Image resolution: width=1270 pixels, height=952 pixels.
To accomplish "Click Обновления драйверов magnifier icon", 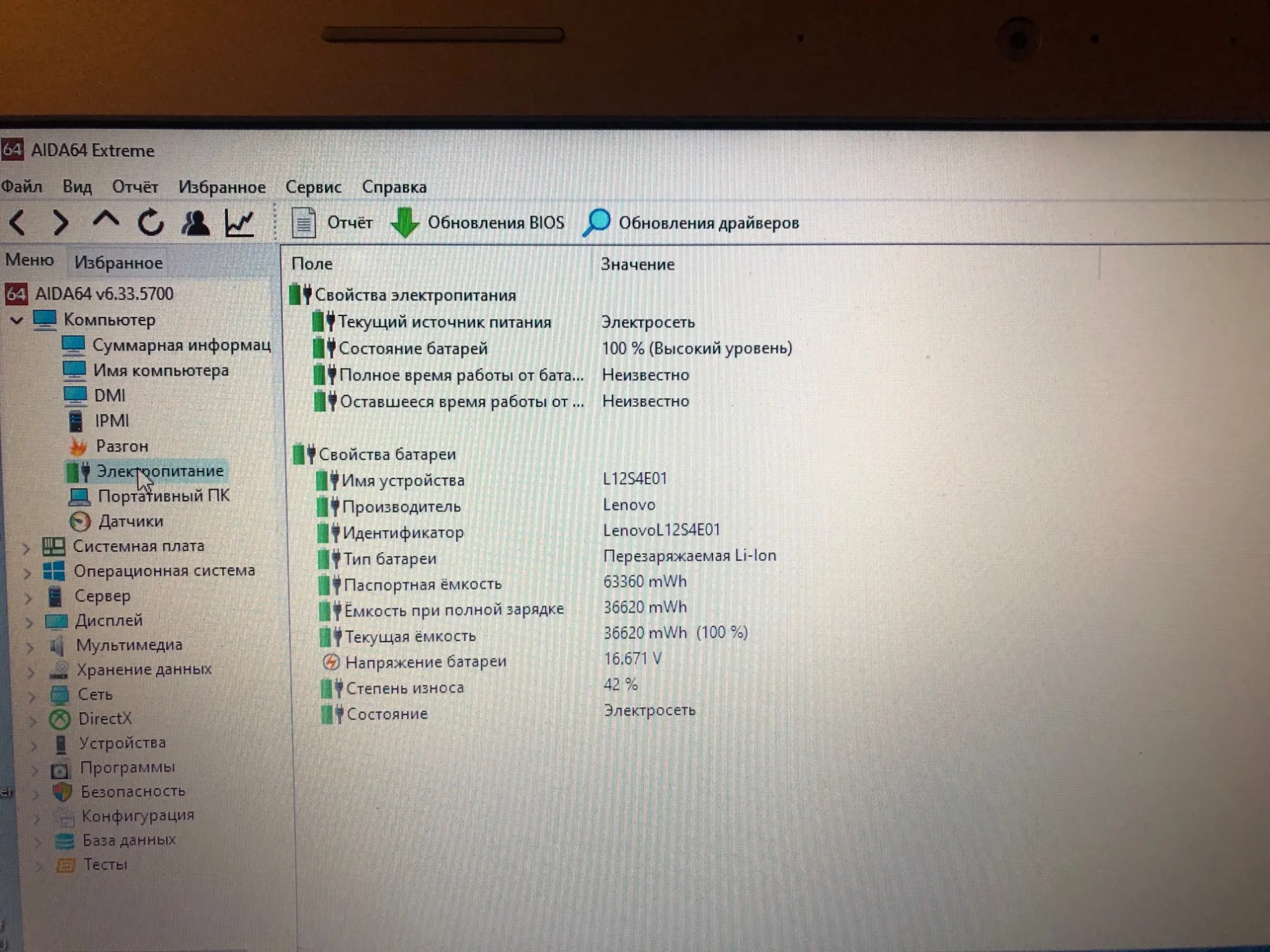I will (x=596, y=223).
